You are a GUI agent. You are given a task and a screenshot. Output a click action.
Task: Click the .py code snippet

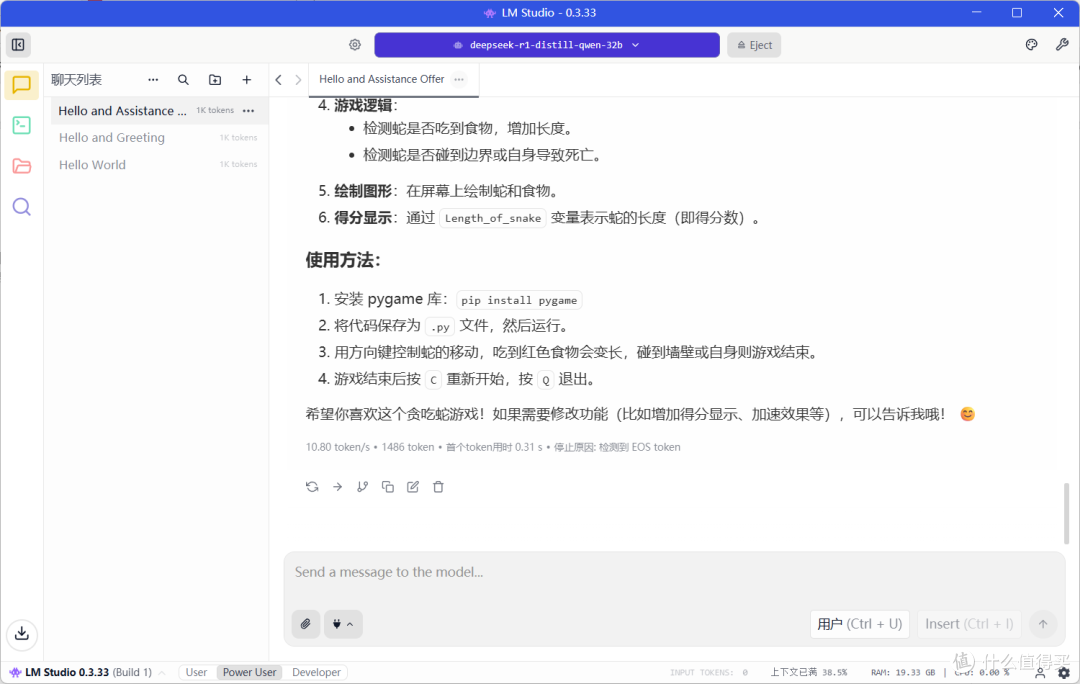tap(439, 327)
